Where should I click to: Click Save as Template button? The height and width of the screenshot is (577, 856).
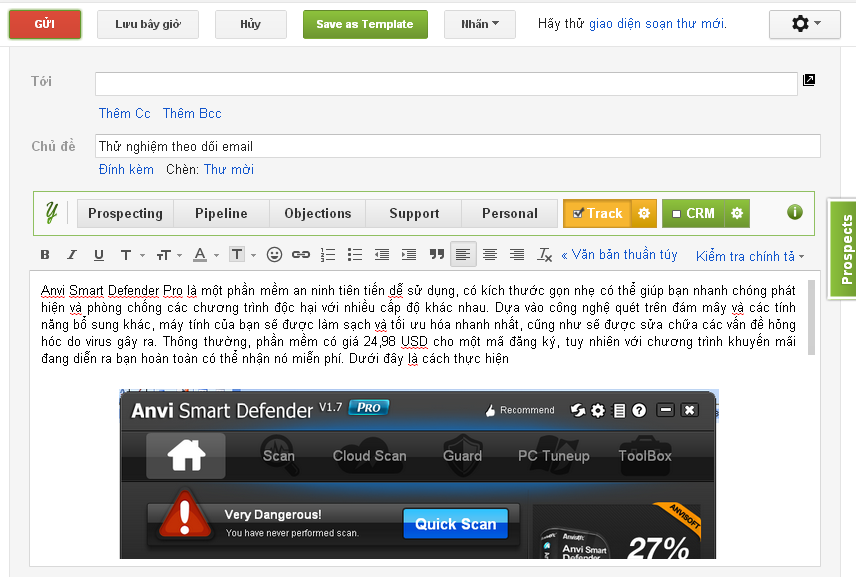click(365, 24)
